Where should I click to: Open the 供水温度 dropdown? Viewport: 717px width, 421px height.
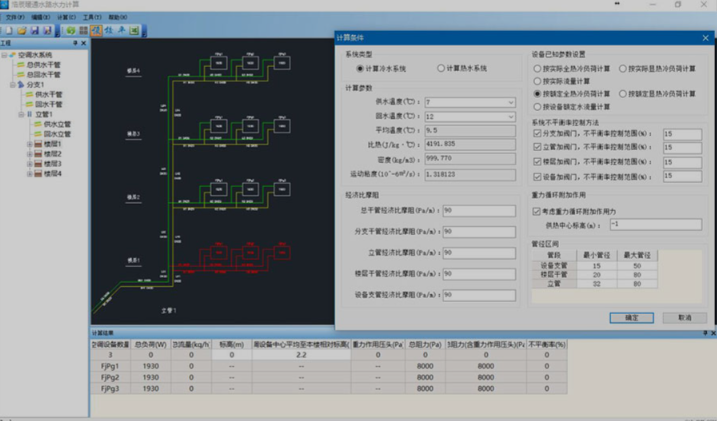coord(511,103)
